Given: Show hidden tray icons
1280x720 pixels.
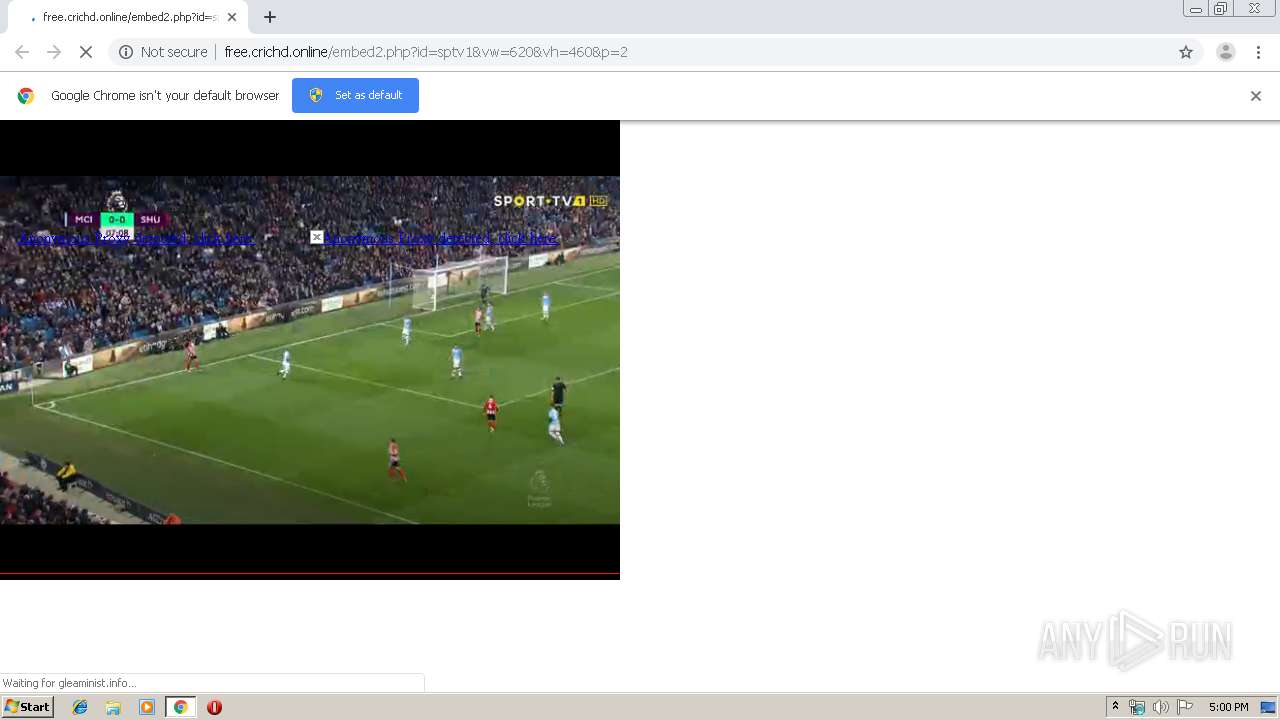Looking at the screenshot, I should click(1115, 707).
